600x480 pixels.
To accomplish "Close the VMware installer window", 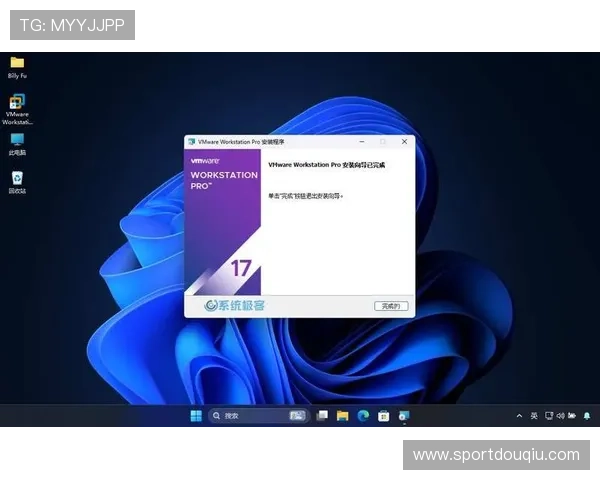I will [x=404, y=142].
